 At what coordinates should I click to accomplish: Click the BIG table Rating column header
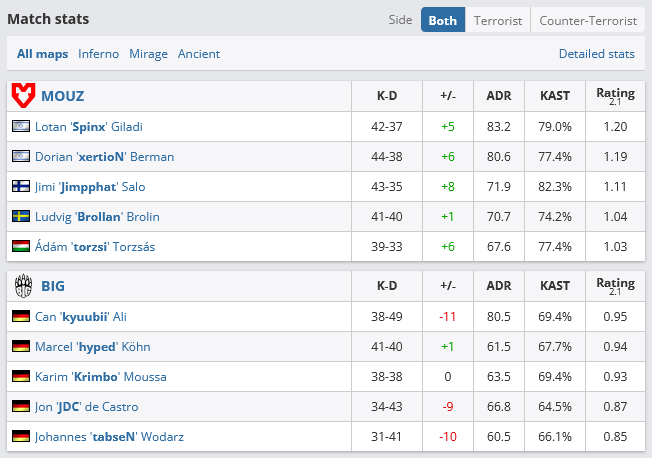[608, 286]
